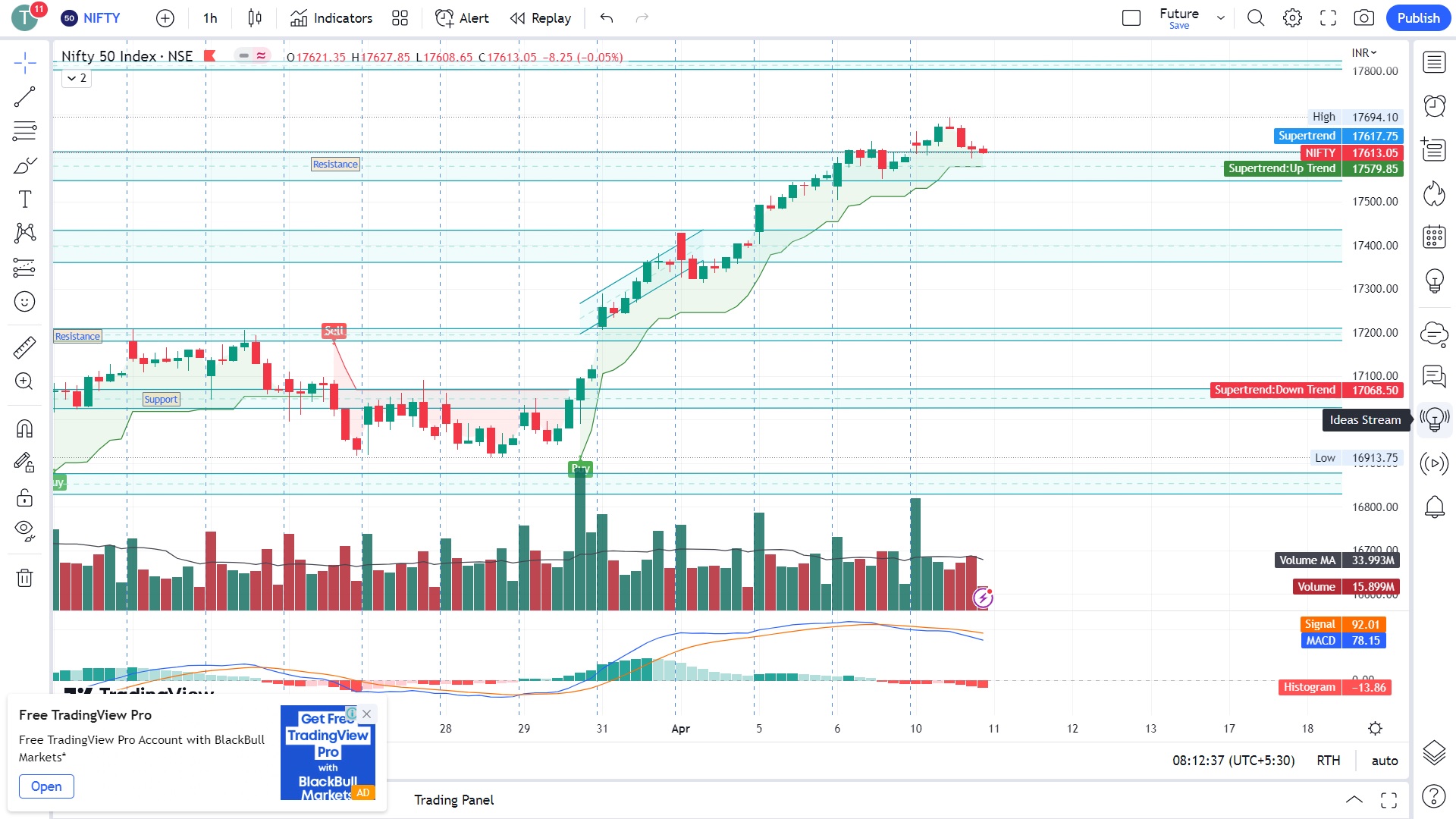Open the public chats panel
Viewport: 1456px width, 819px height.
click(1434, 334)
